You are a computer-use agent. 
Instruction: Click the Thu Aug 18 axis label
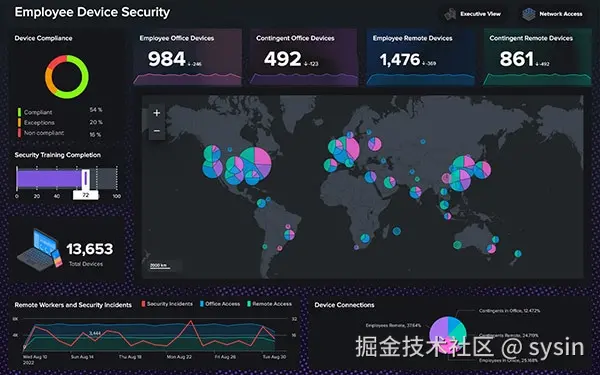[x=130, y=357]
